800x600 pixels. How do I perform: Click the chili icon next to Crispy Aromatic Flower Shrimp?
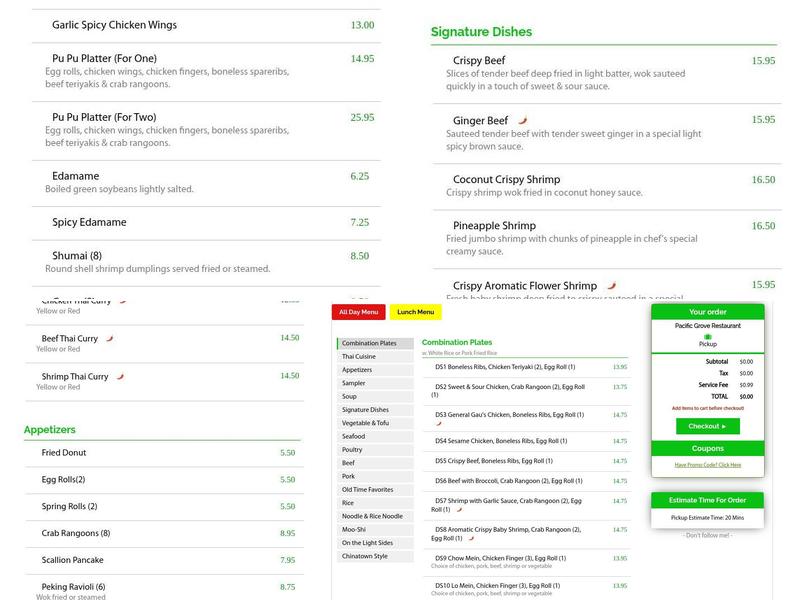(612, 286)
